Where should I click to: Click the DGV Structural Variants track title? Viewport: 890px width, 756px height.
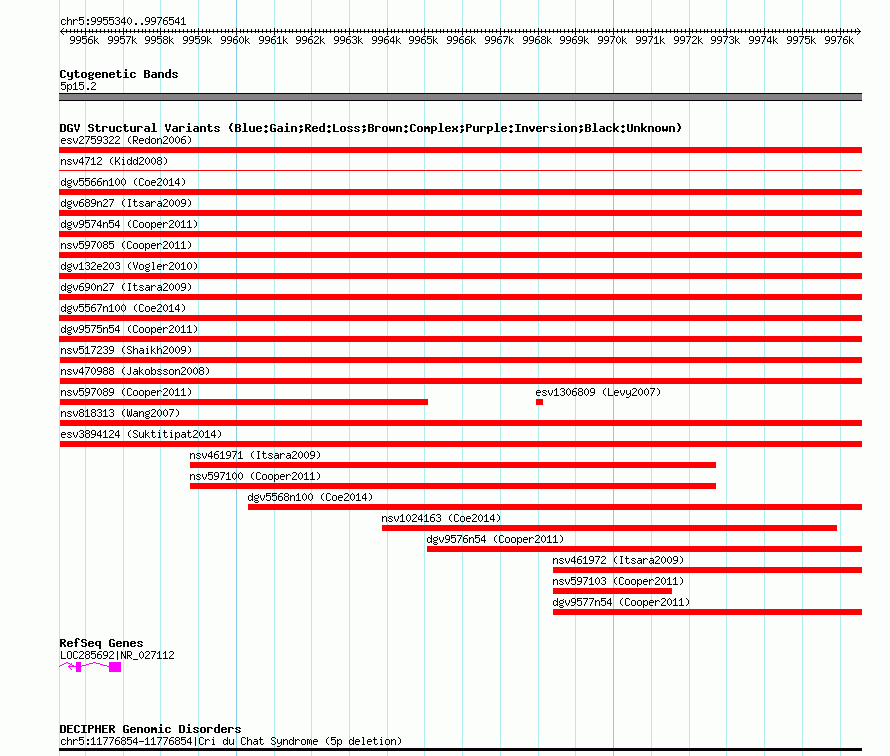point(371,128)
